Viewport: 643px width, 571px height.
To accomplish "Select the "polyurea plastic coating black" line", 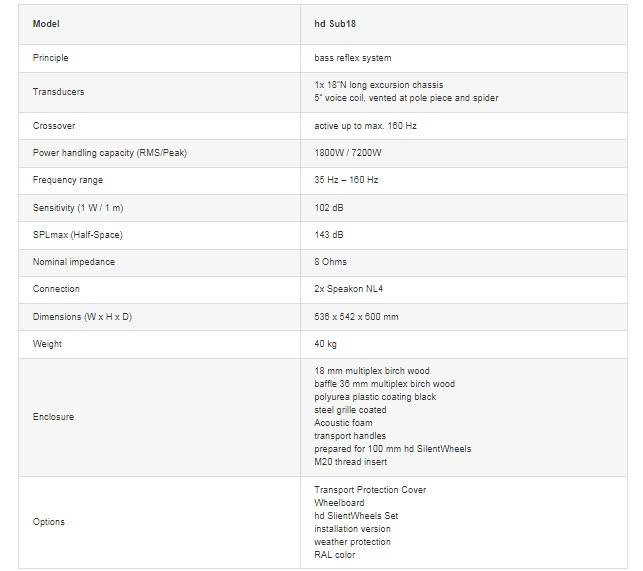I will [x=375, y=397].
